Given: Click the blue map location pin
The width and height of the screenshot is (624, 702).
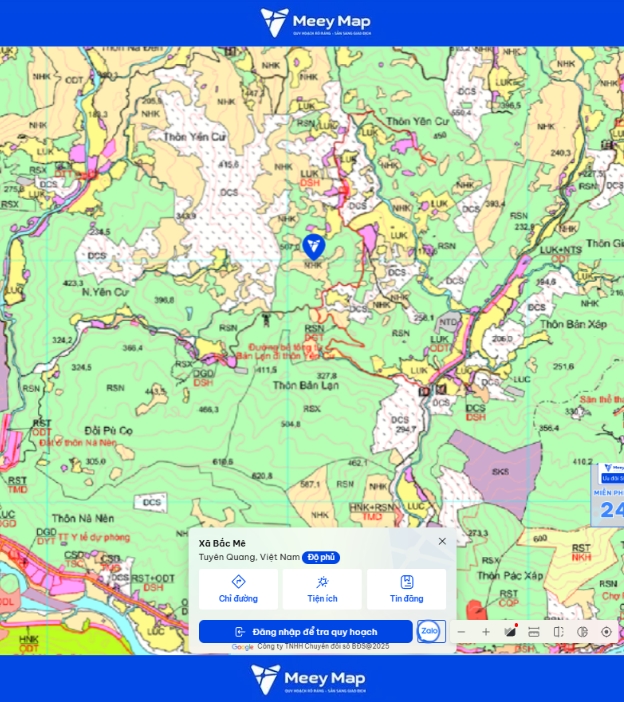Looking at the screenshot, I should click(314, 247).
